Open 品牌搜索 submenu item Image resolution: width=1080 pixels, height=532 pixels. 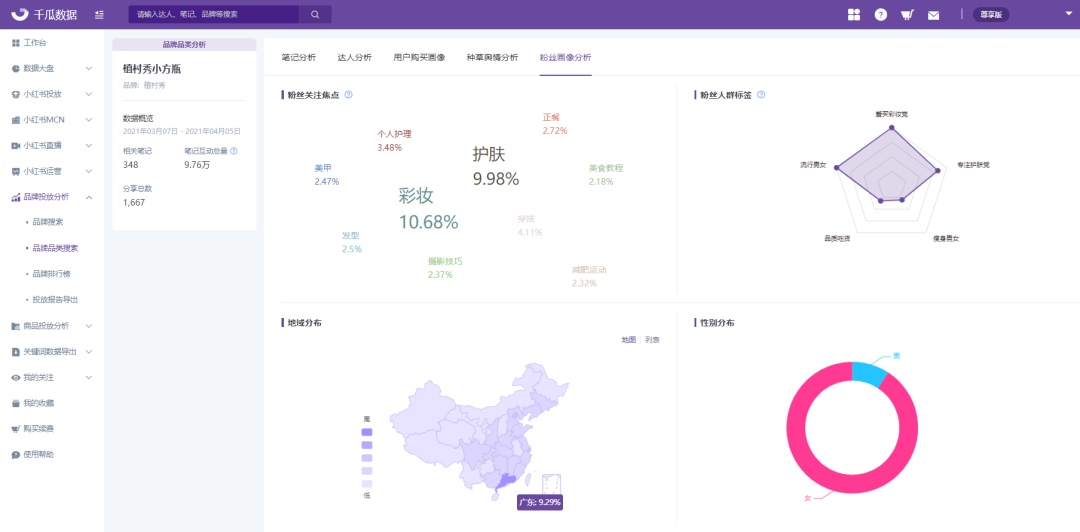pos(48,222)
